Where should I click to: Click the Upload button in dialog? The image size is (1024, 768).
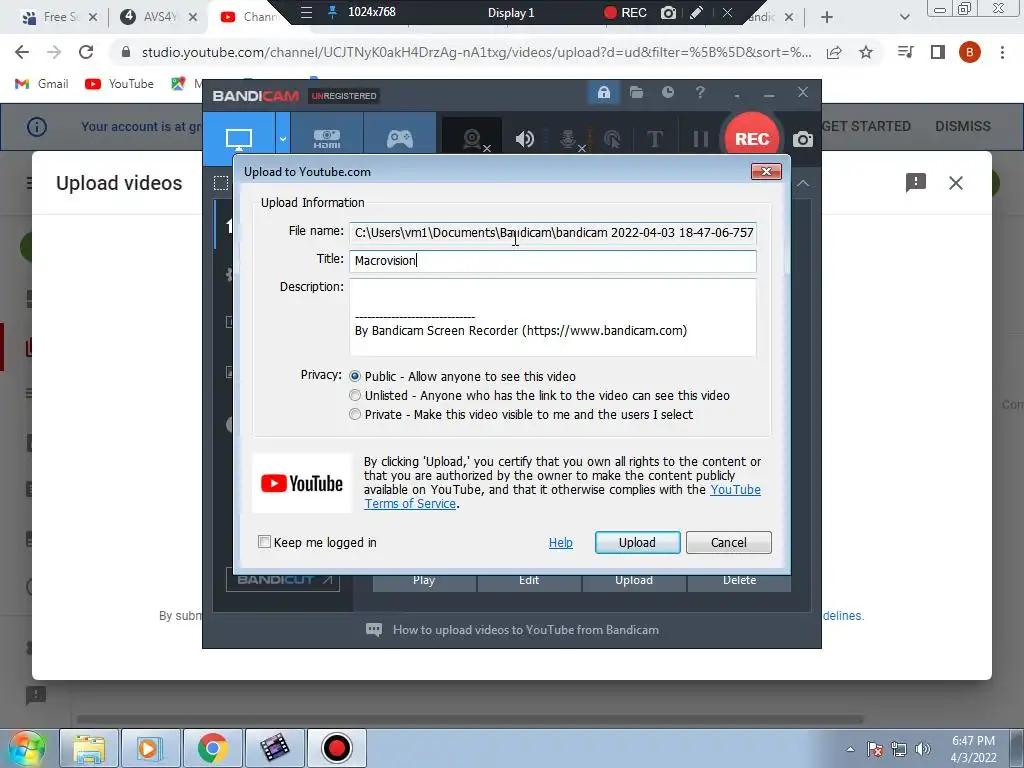pos(637,543)
